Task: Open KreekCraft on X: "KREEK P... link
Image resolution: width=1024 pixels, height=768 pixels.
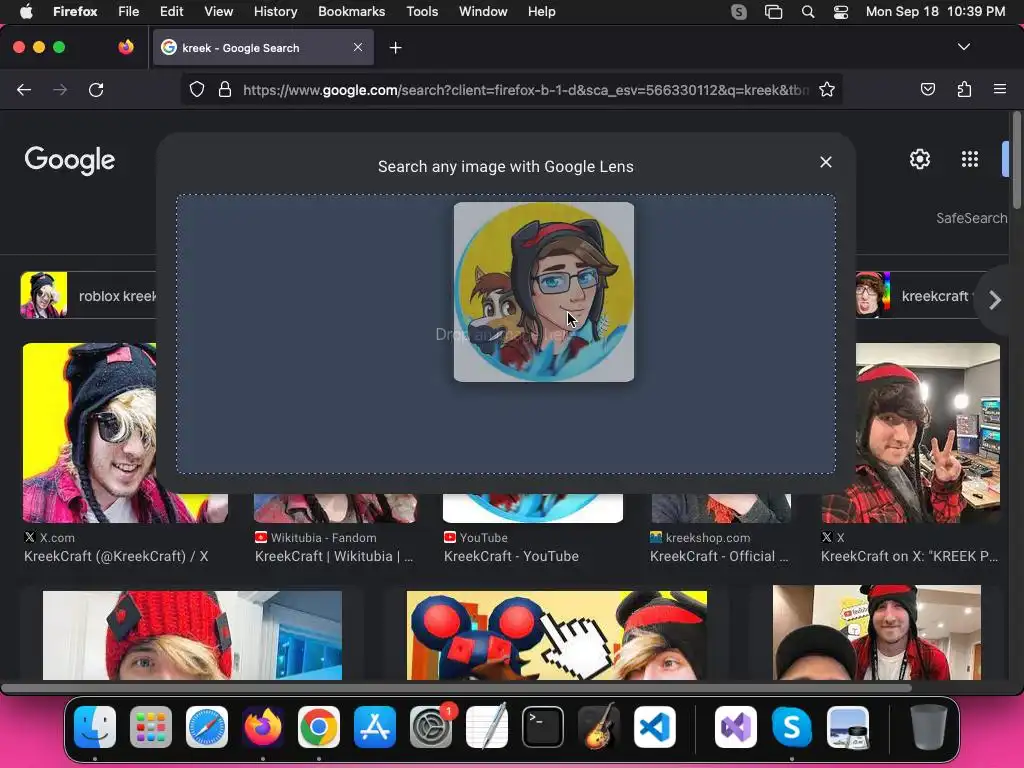Action: point(910,556)
